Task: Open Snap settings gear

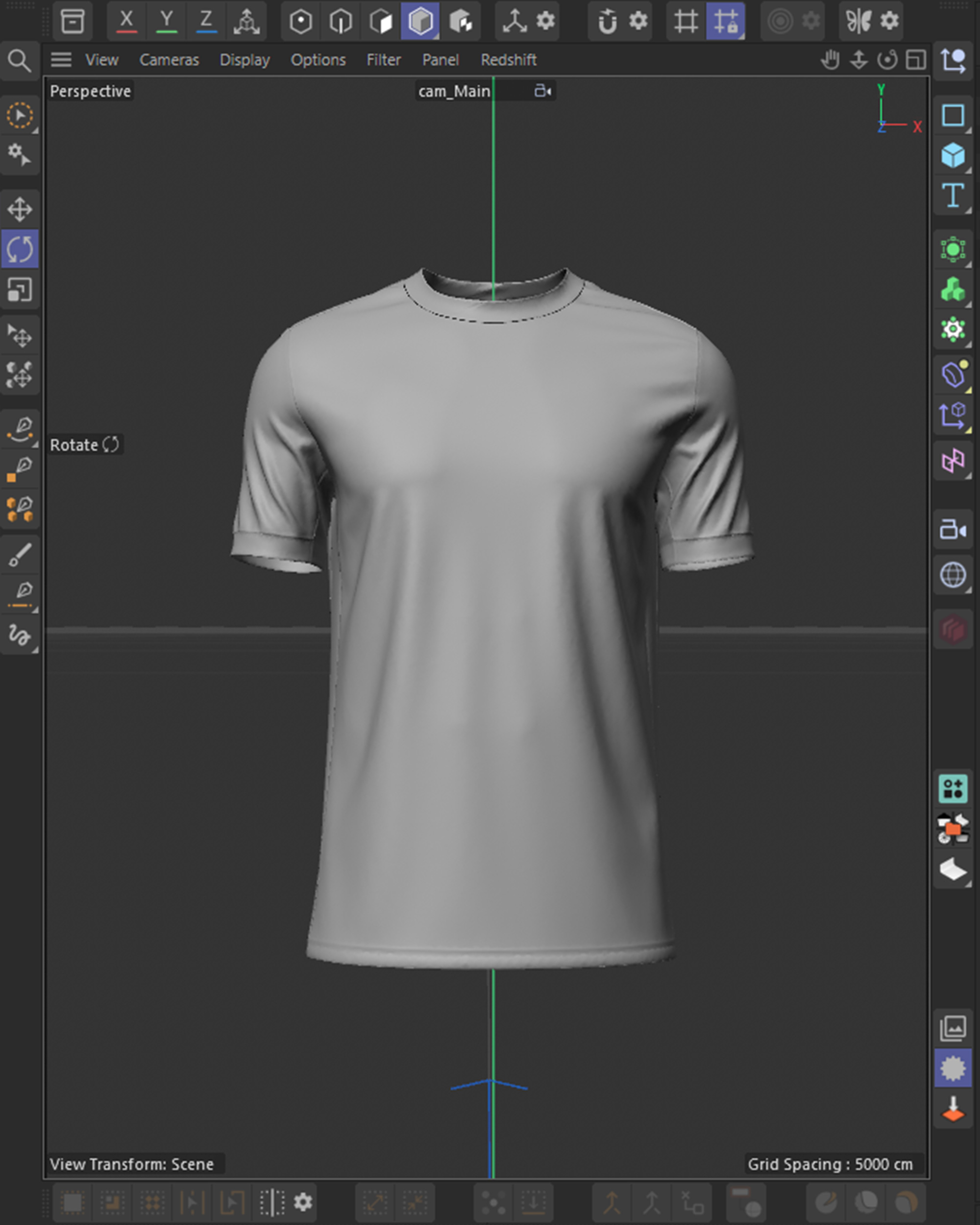Action: coord(638,21)
